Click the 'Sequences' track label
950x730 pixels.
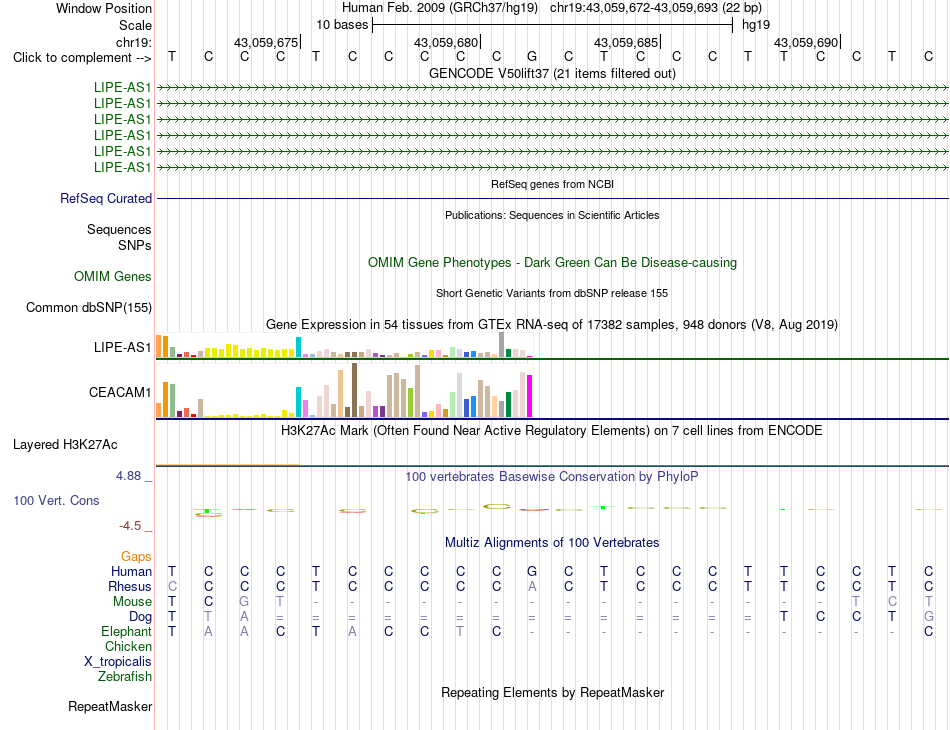pyautogui.click(x=119, y=230)
